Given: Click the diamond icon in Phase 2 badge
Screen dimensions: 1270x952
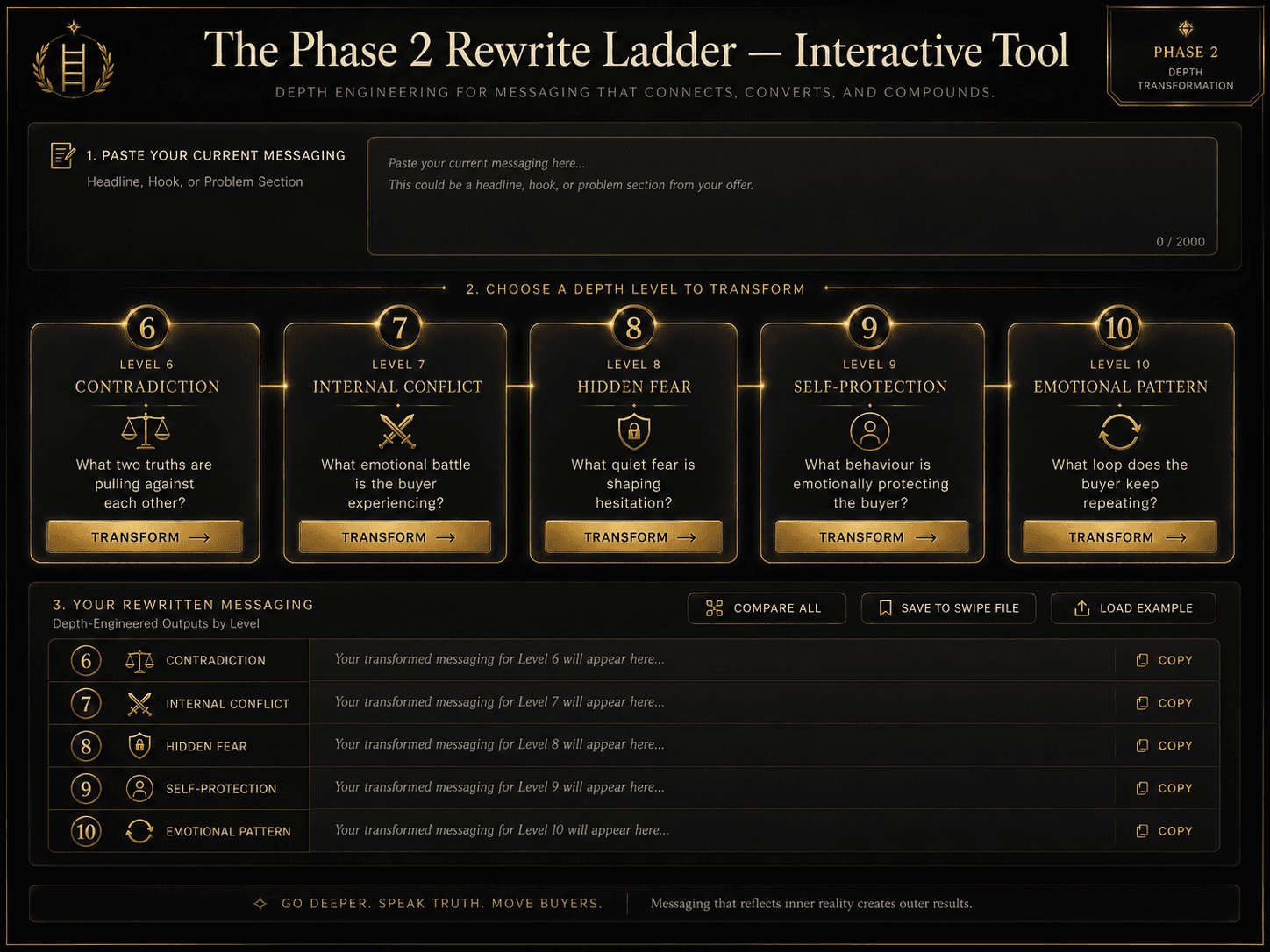Looking at the screenshot, I should [1186, 29].
